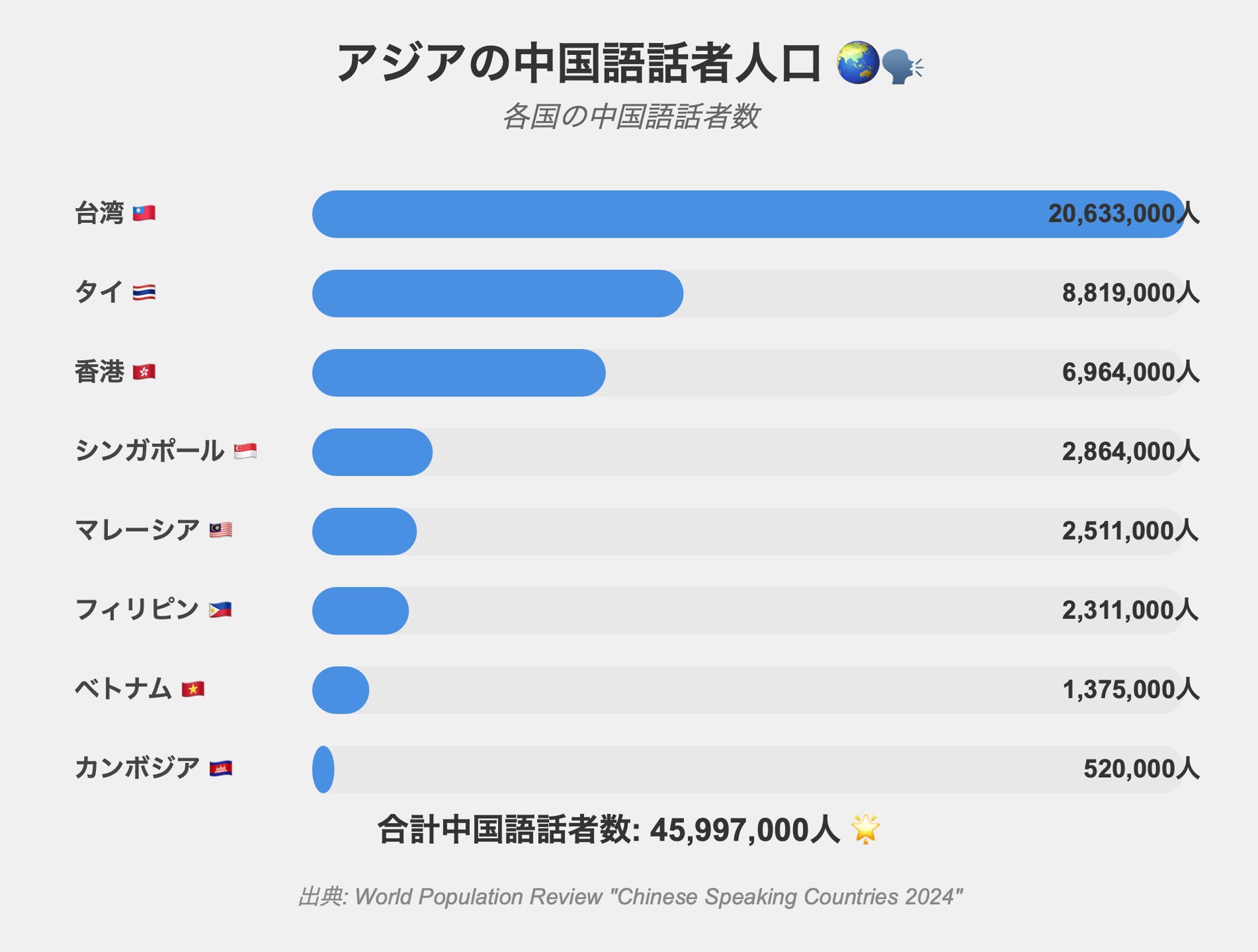Click the blue filled bar for 香港
The image size is (1258, 952).
pyautogui.click(x=459, y=373)
